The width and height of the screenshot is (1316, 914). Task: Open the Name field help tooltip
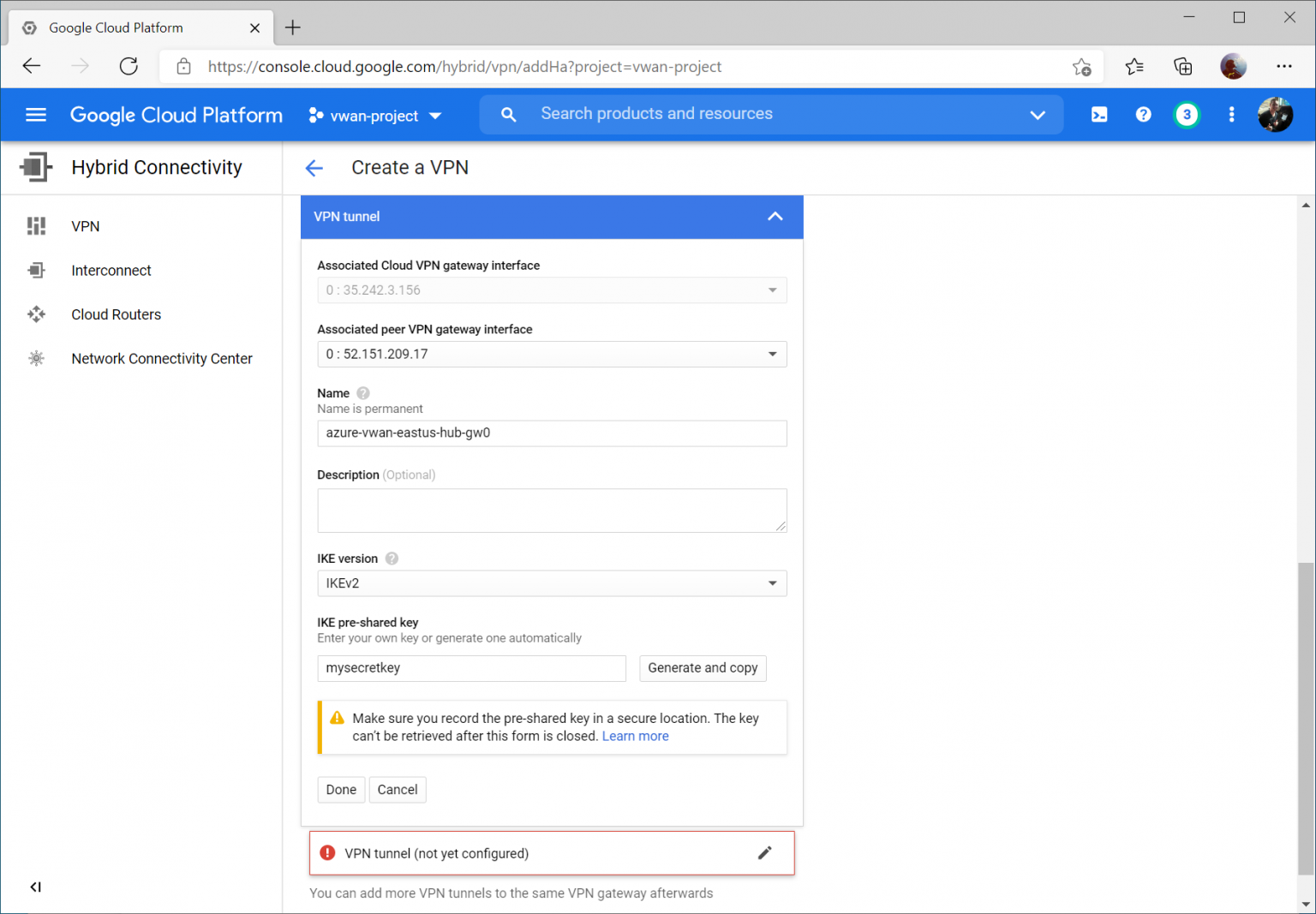pos(362,392)
